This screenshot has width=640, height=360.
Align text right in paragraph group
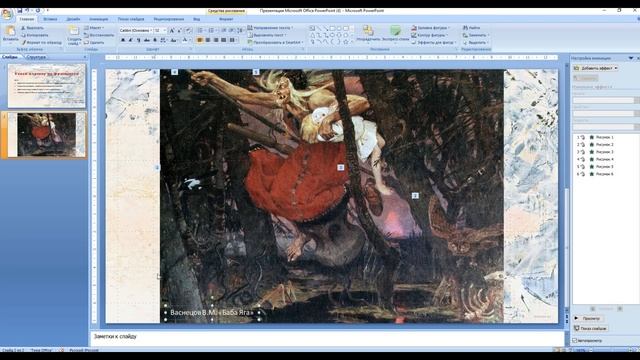216,40
